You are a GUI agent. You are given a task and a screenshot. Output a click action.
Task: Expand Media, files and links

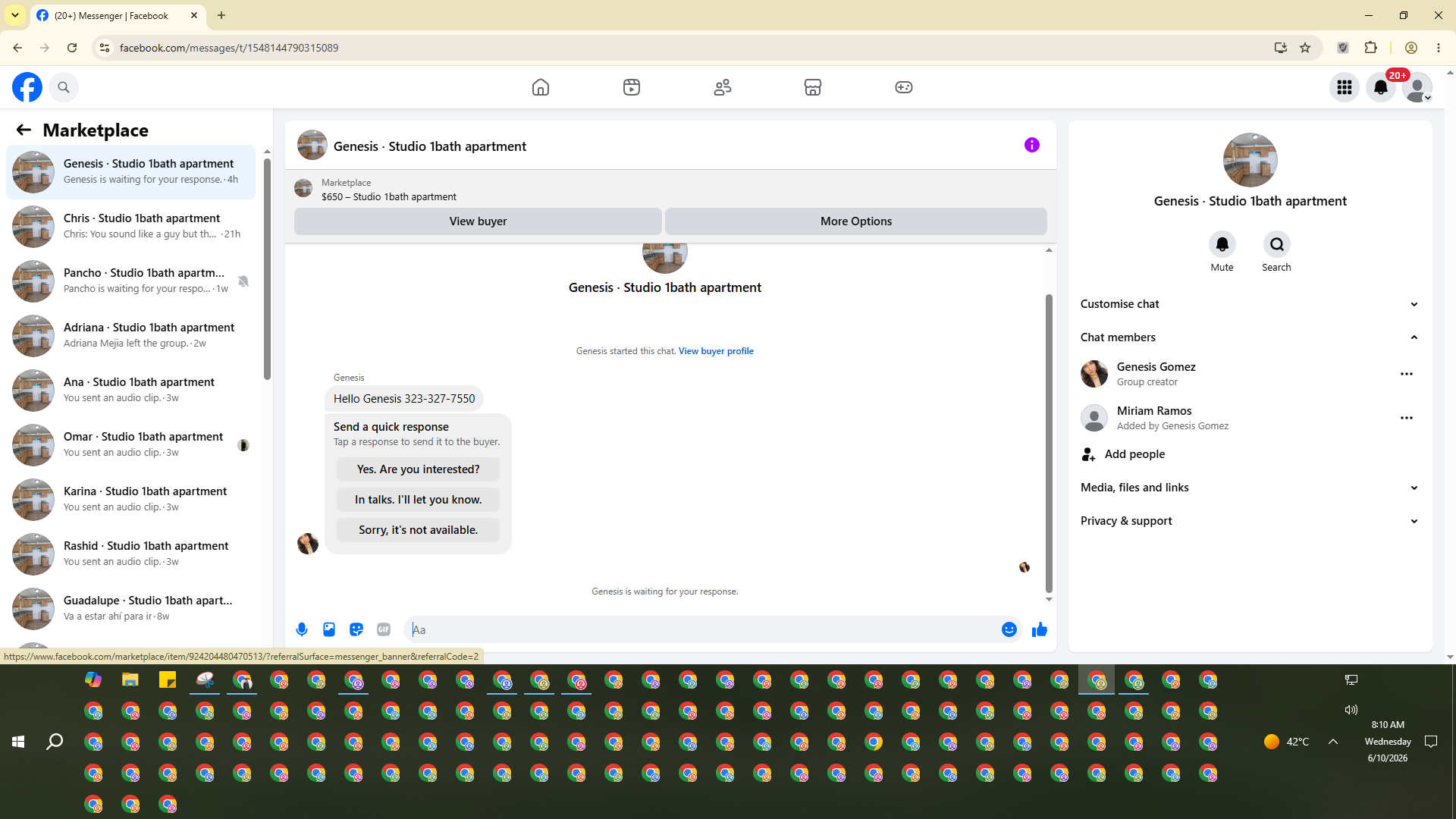pyautogui.click(x=1250, y=488)
